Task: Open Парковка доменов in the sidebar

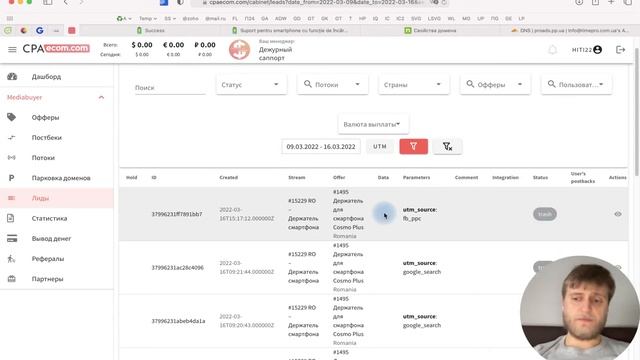Action: pyautogui.click(x=57, y=178)
